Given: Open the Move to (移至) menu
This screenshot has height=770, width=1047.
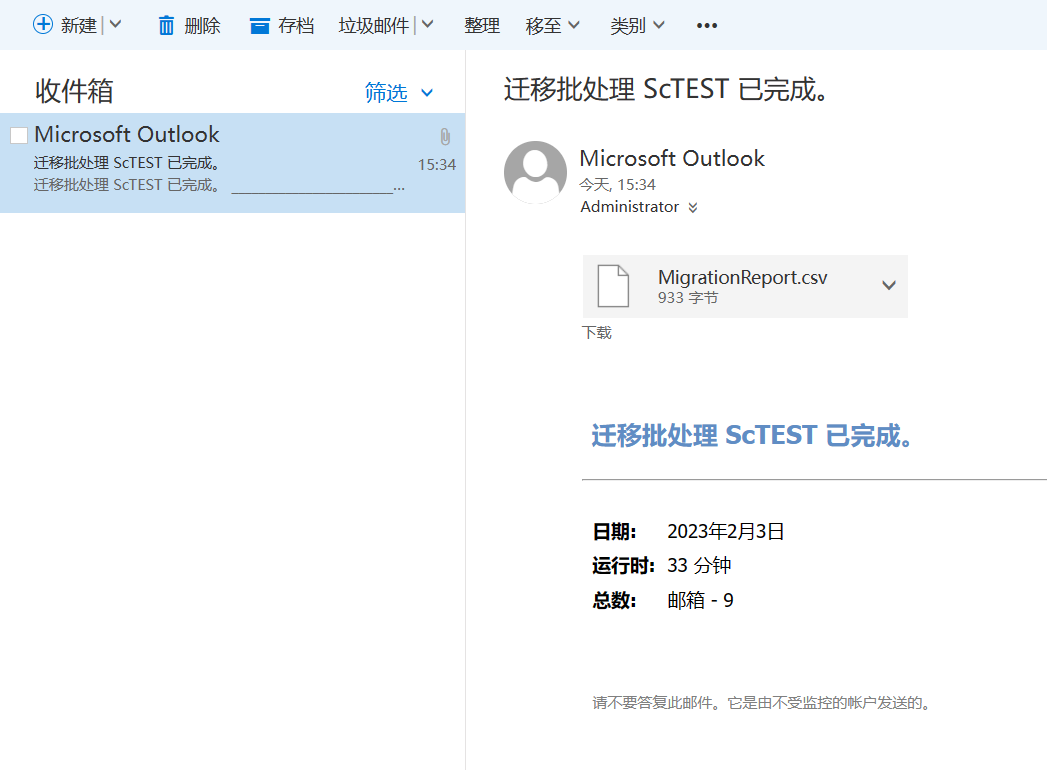Looking at the screenshot, I should tap(552, 25).
